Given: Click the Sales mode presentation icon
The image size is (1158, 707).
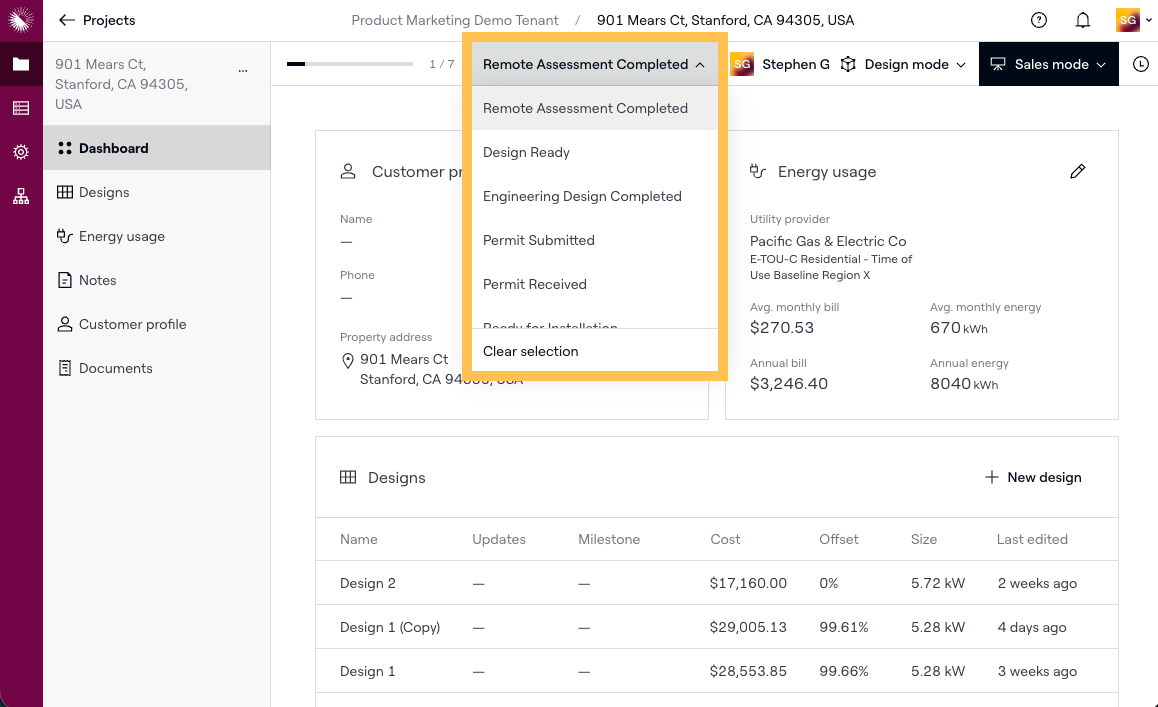Looking at the screenshot, I should click(998, 64).
